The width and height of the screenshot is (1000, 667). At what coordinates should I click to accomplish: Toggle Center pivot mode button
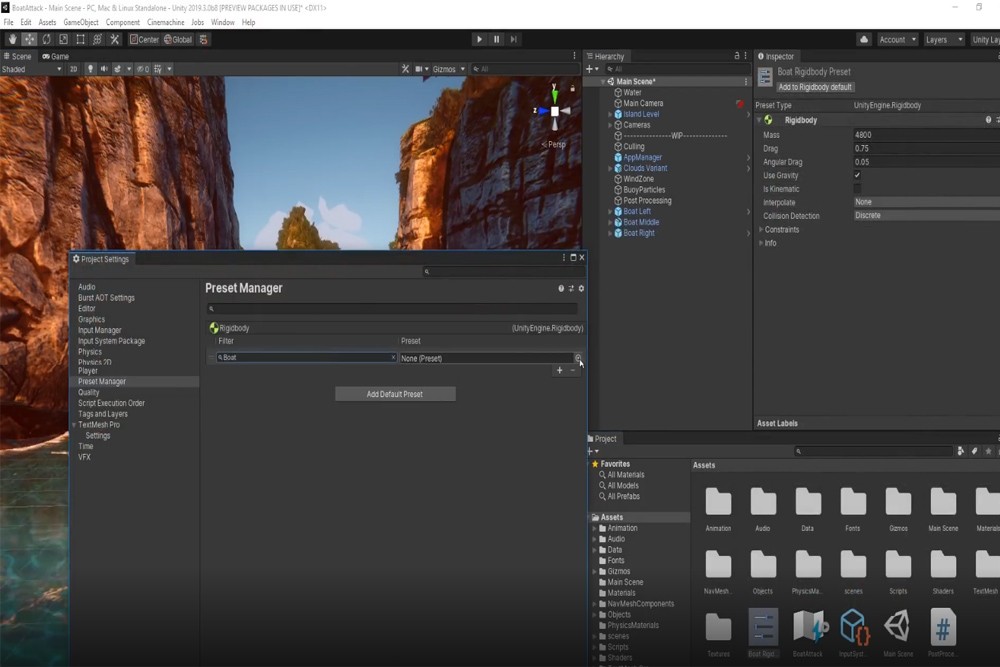[x=145, y=40]
